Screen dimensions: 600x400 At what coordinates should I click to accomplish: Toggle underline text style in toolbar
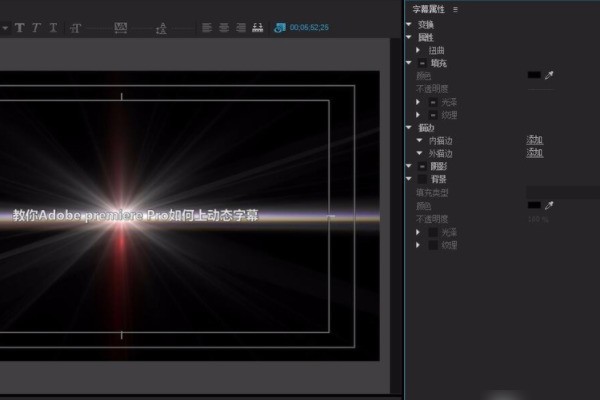53,27
